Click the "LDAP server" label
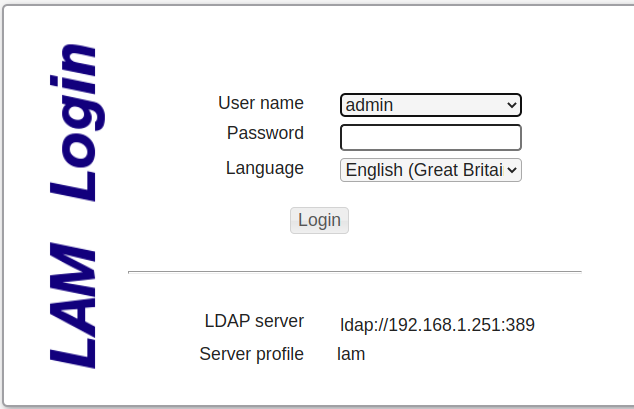Screen dimensions: 634x409 [x=254, y=322]
